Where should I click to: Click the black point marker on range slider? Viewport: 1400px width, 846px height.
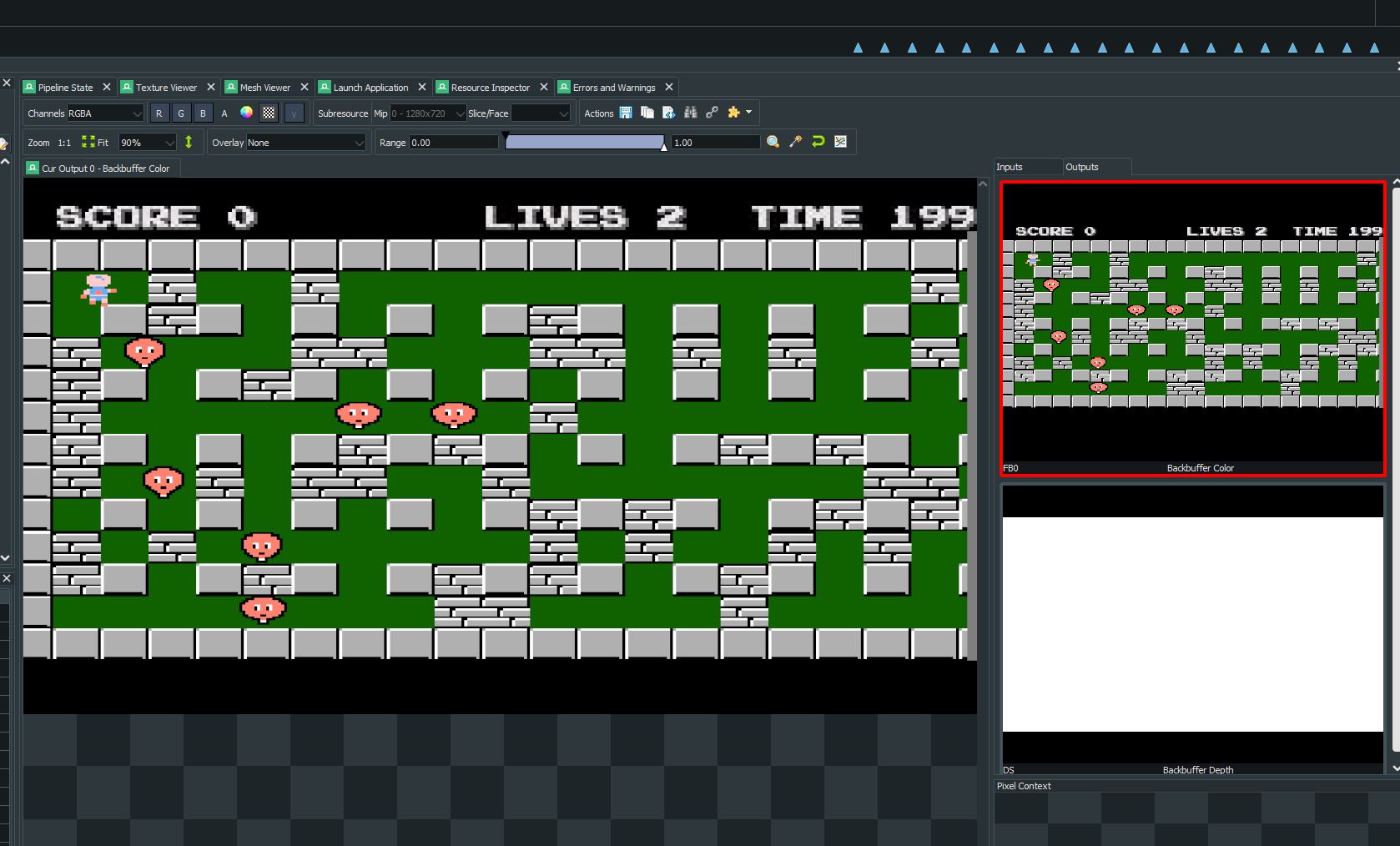click(x=505, y=135)
